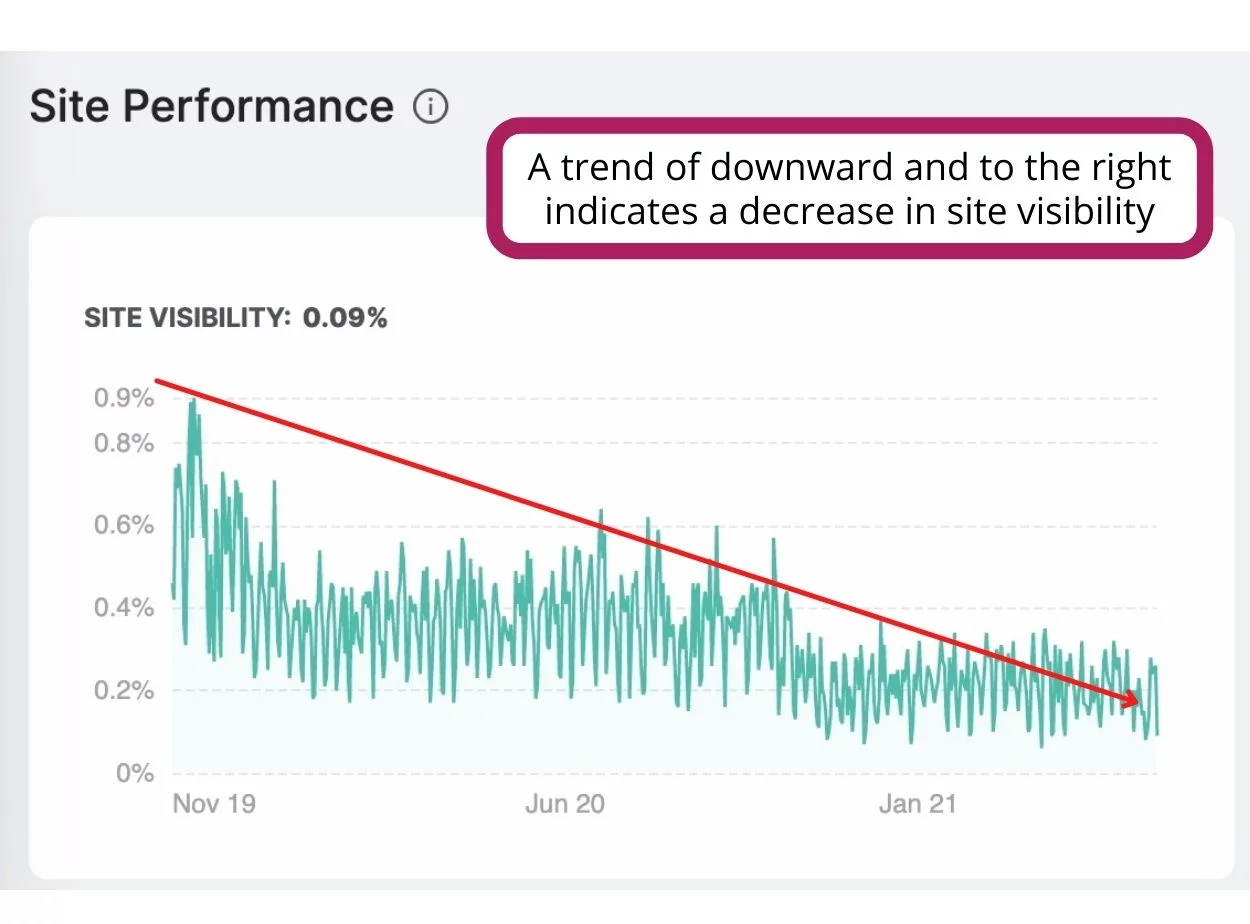Click the Jun 20 x-axis date label
1250x924 pixels.
(x=565, y=804)
